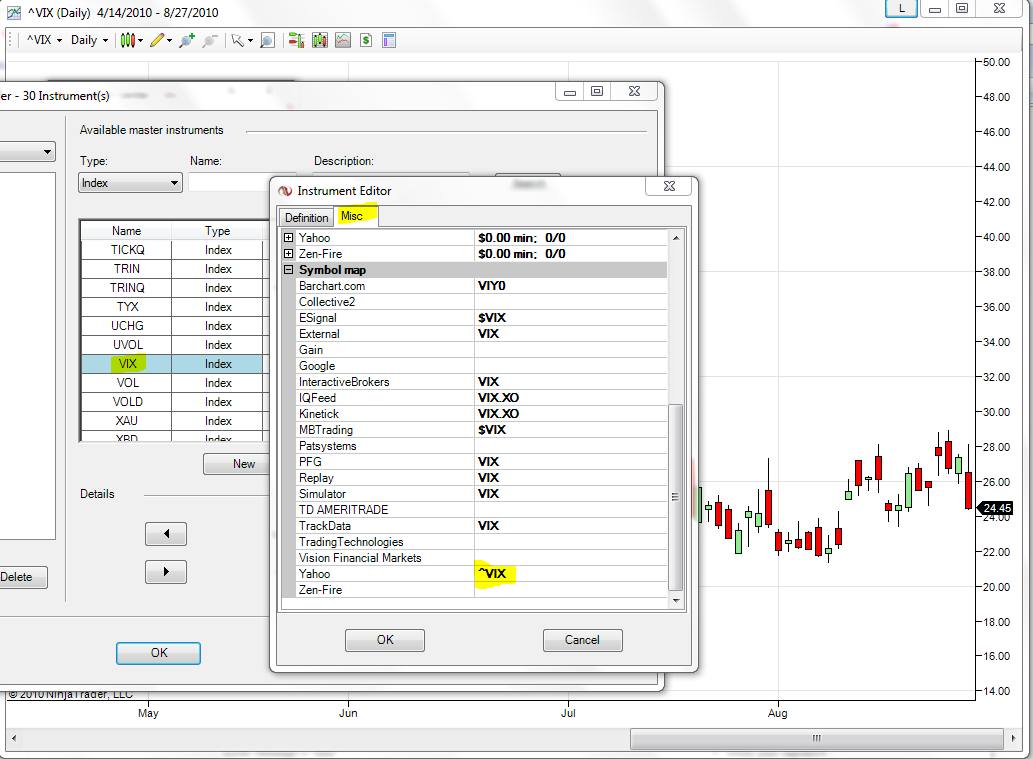Expand the Yahoo commission row plus box
This screenshot has width=1033, height=759.
coord(288,238)
